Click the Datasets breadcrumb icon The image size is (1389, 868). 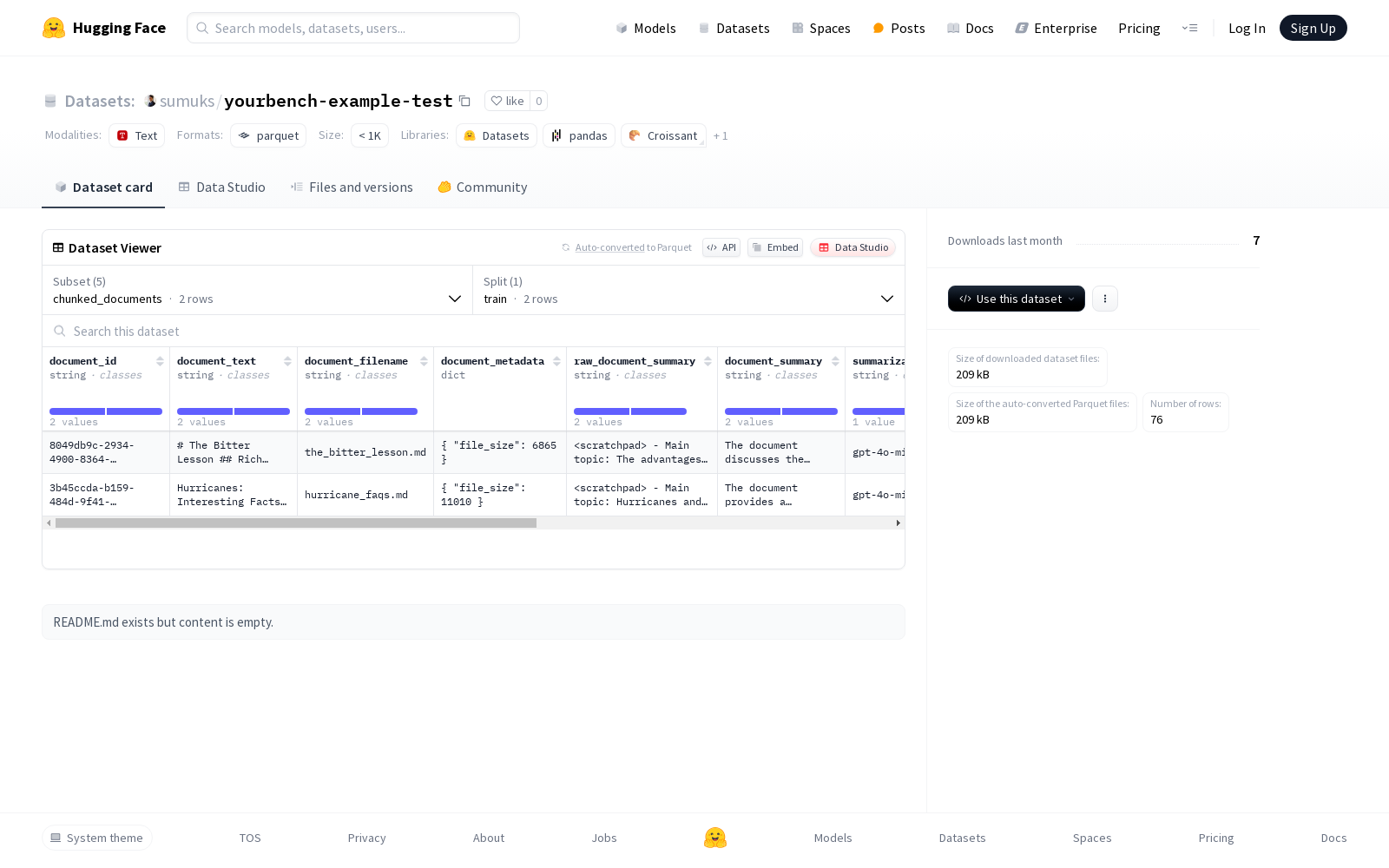tap(50, 101)
